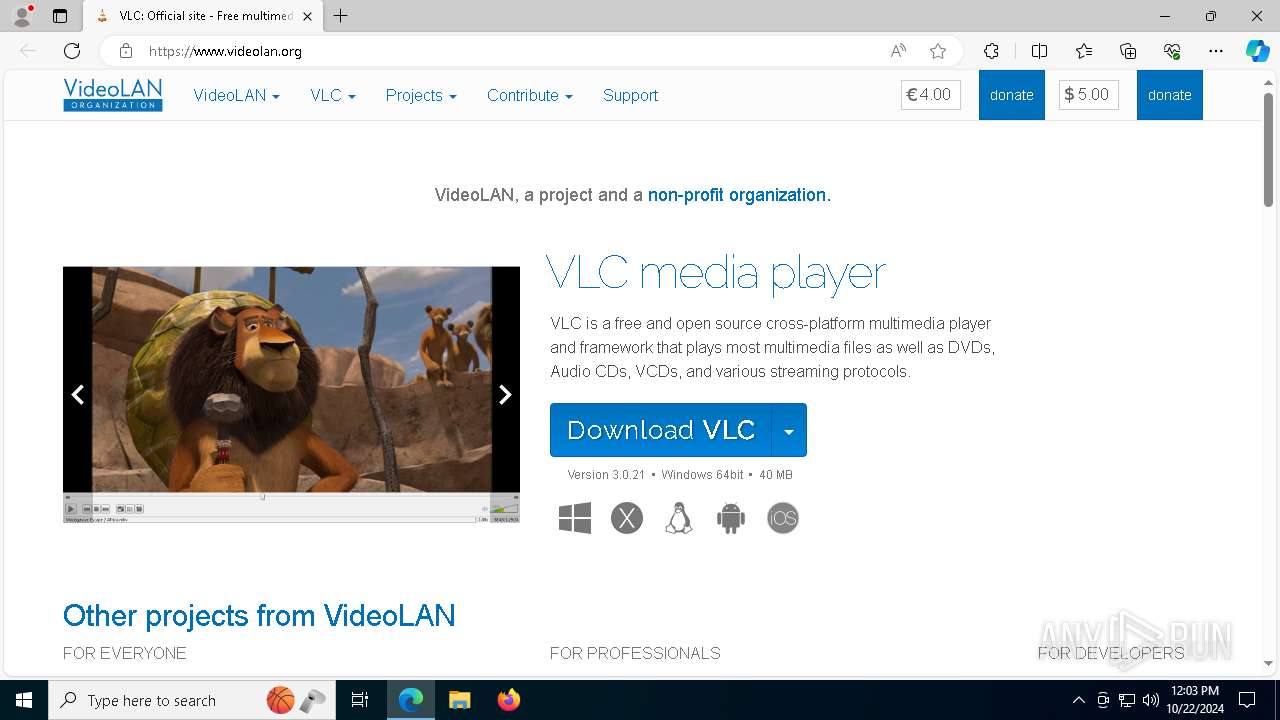Open the Favorites list
This screenshot has width=1280, height=720.
1084,51
